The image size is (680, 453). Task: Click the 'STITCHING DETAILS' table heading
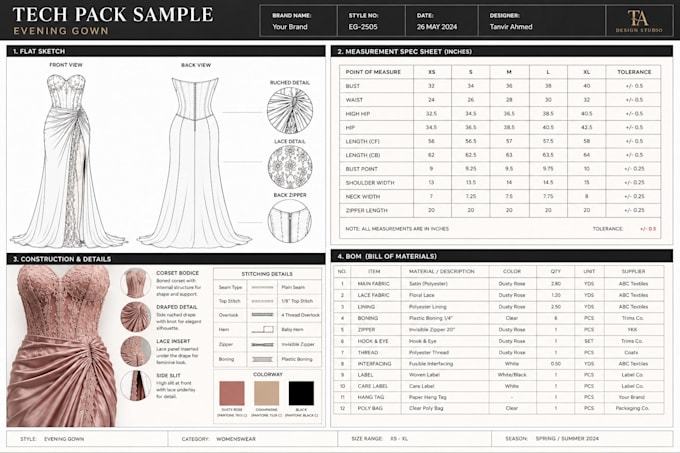tap(267, 274)
